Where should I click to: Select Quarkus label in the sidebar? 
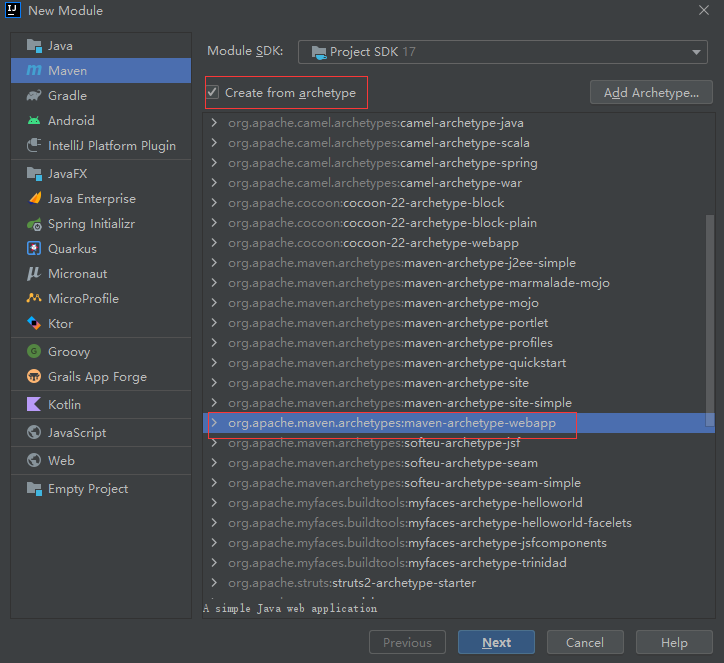(72, 248)
